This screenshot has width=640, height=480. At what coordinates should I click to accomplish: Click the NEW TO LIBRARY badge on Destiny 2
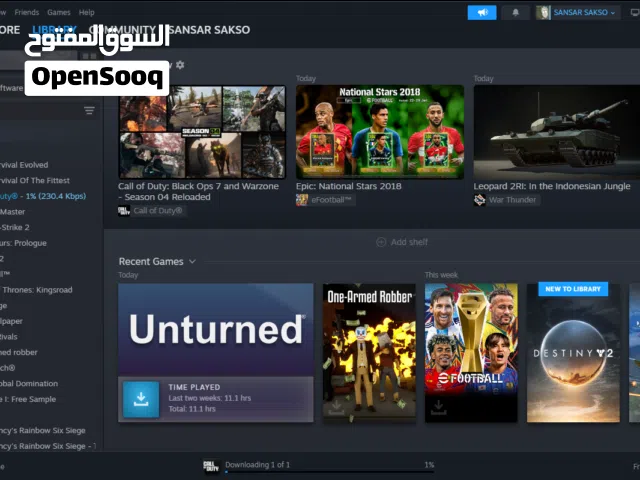pyautogui.click(x=573, y=289)
